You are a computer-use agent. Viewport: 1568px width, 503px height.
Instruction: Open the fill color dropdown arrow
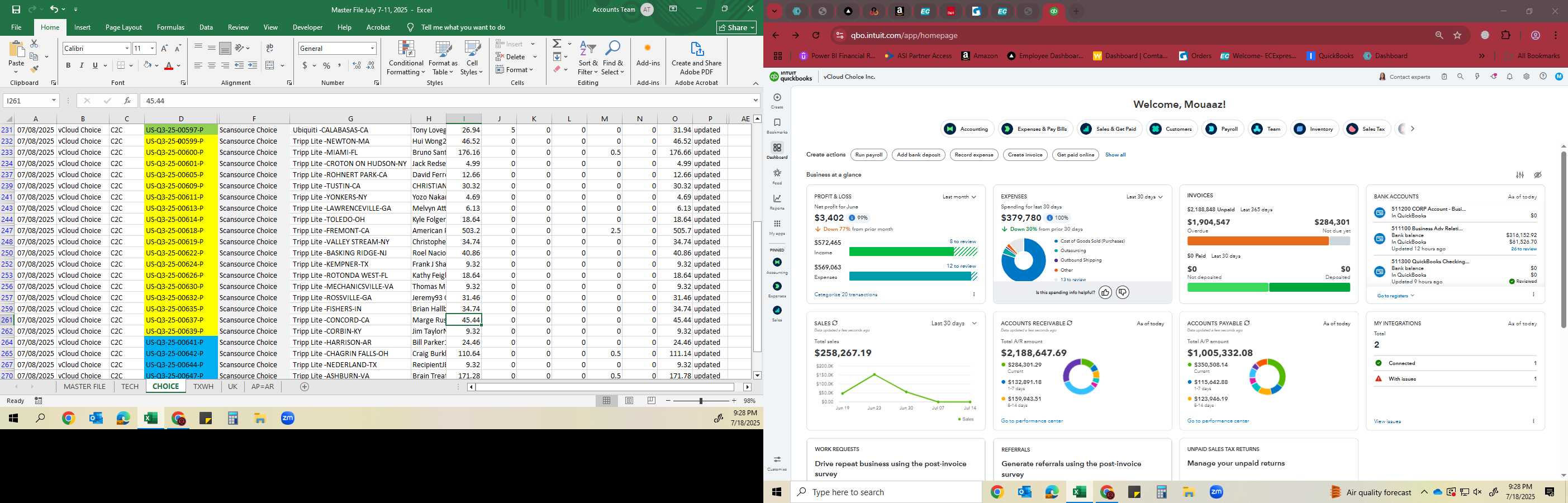(x=156, y=65)
